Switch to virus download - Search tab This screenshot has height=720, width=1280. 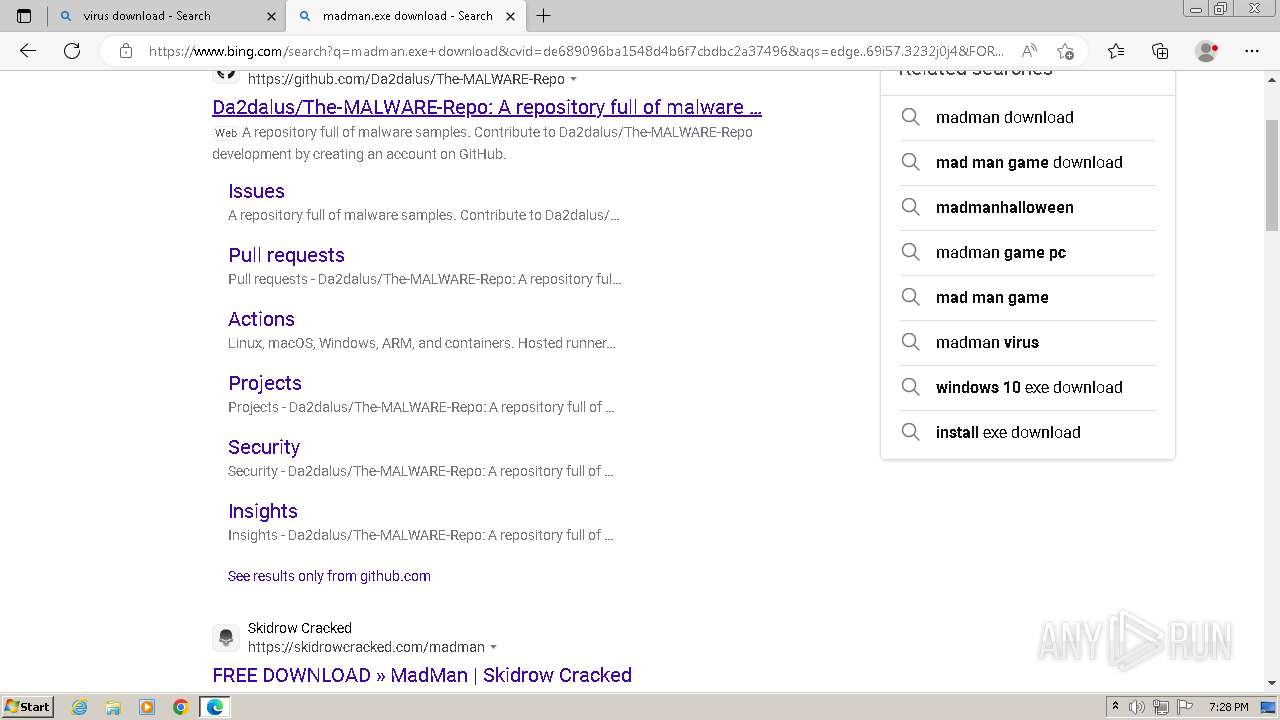[x=167, y=16]
